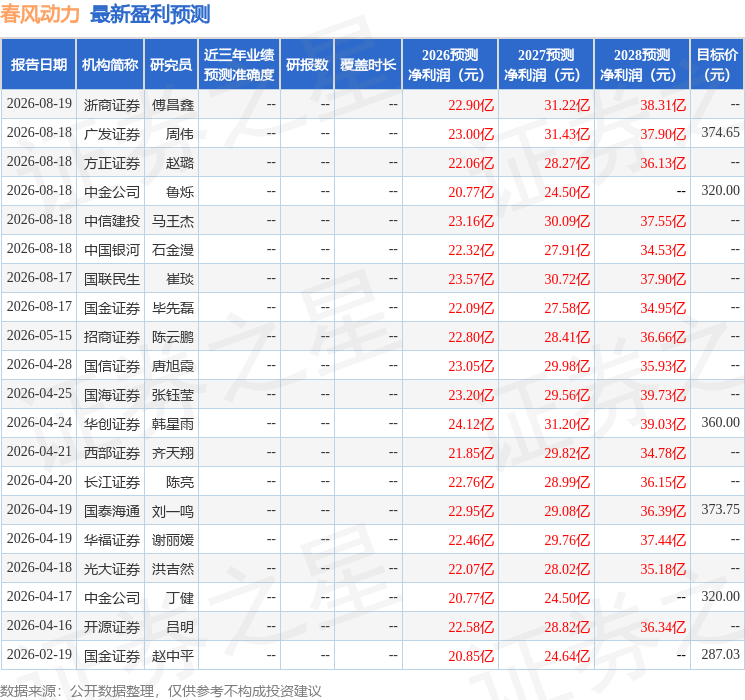Click the 374.65 target price
The height and width of the screenshot is (700, 745).
coord(720,132)
